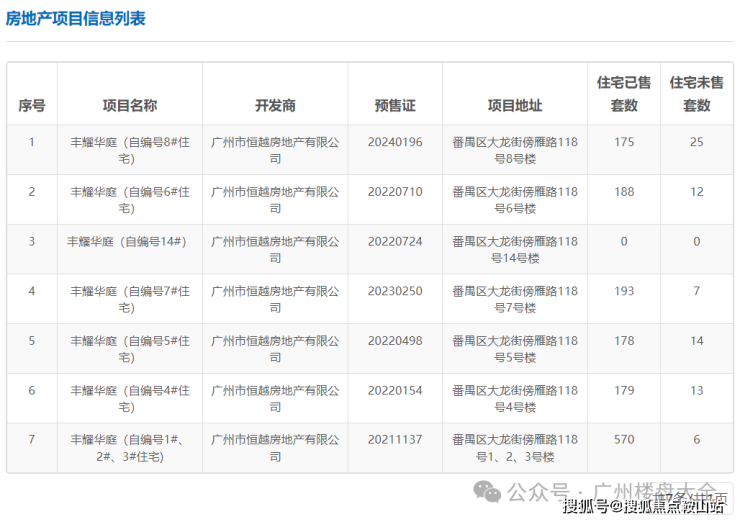The image size is (740, 522).
Task: Click the 房地产项目信息列表 page title
Action: point(75,19)
